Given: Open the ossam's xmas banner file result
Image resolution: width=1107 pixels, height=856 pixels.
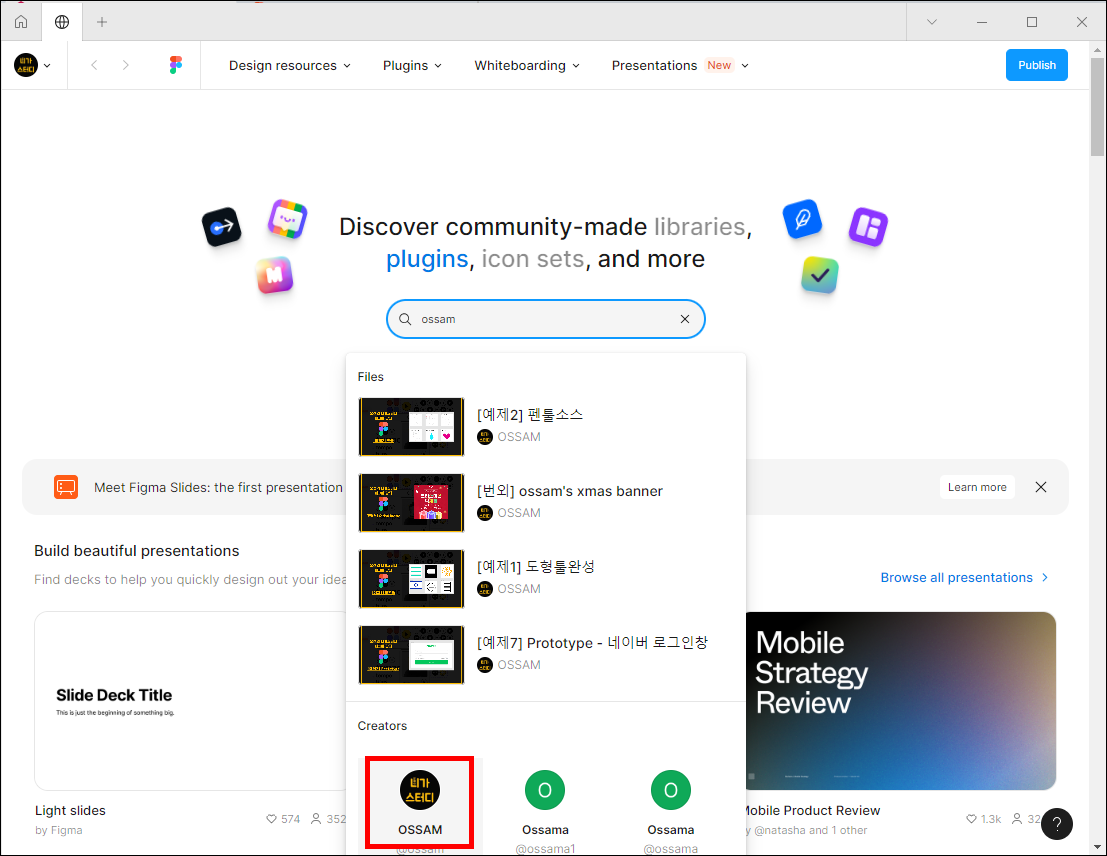Looking at the screenshot, I should coord(545,503).
